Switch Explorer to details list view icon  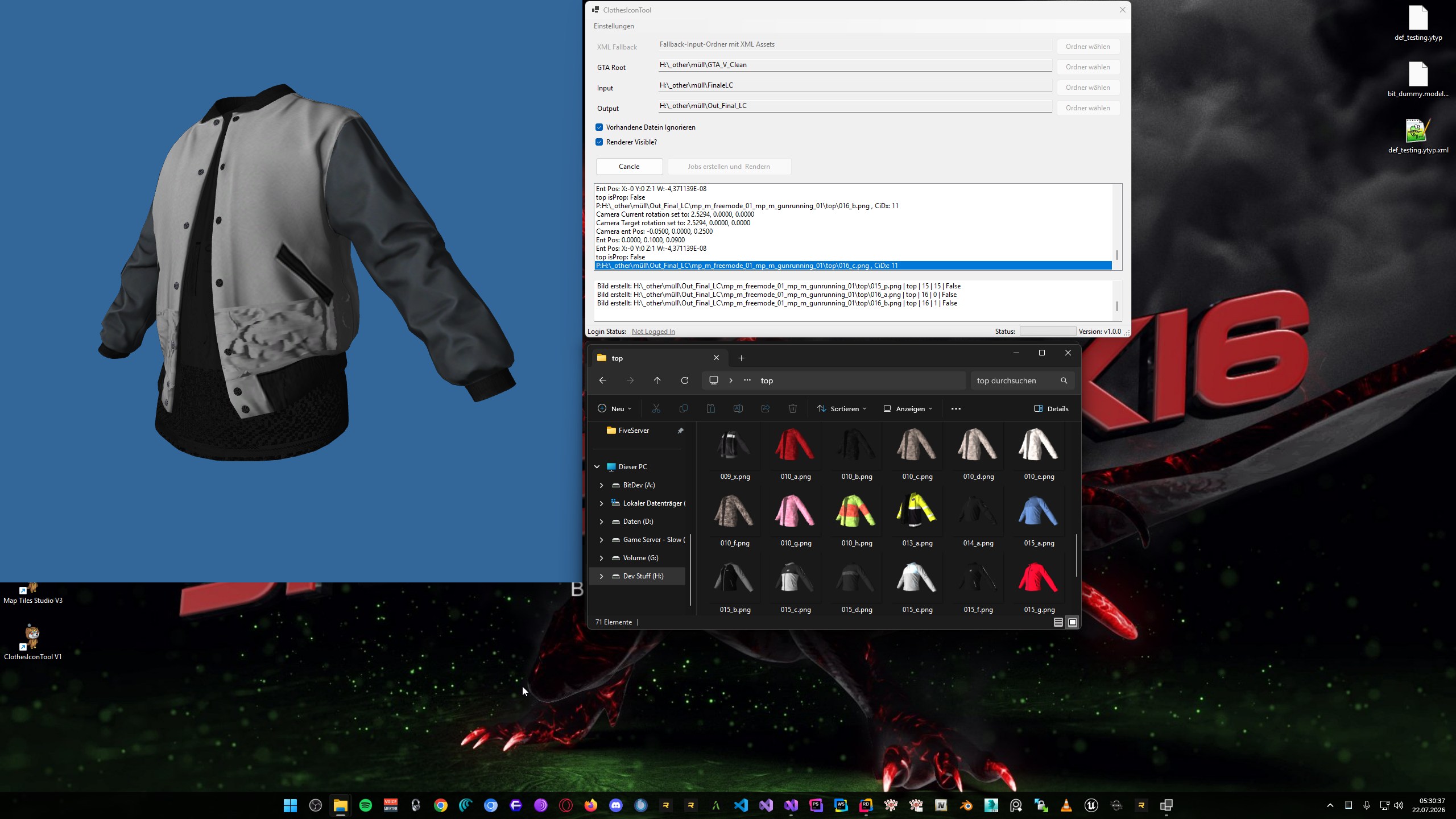point(1058,622)
